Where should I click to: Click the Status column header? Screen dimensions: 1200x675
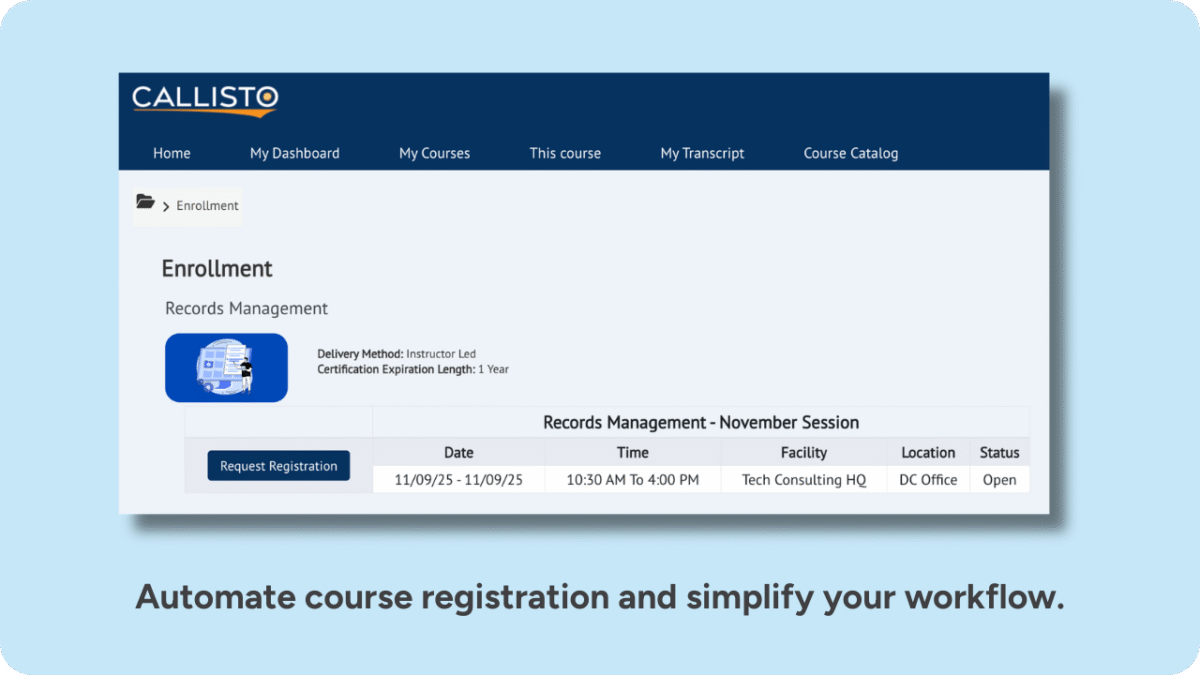point(999,453)
